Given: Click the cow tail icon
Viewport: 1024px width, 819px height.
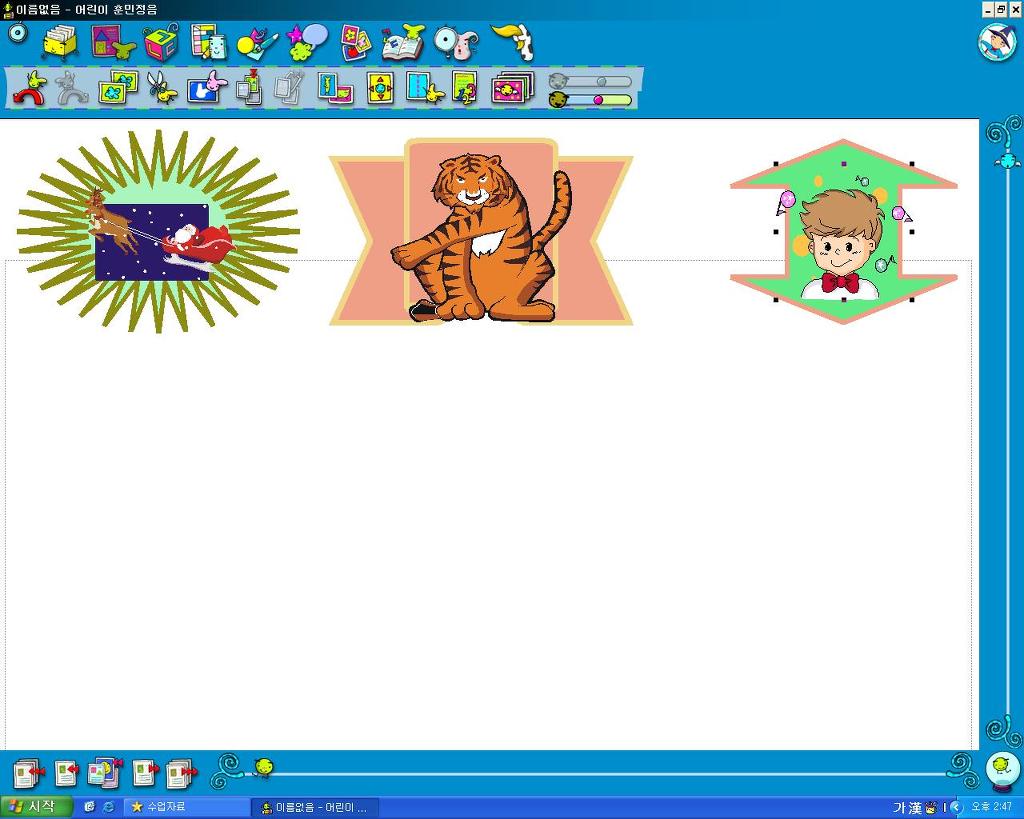Looking at the screenshot, I should pyautogui.click(x=513, y=42).
